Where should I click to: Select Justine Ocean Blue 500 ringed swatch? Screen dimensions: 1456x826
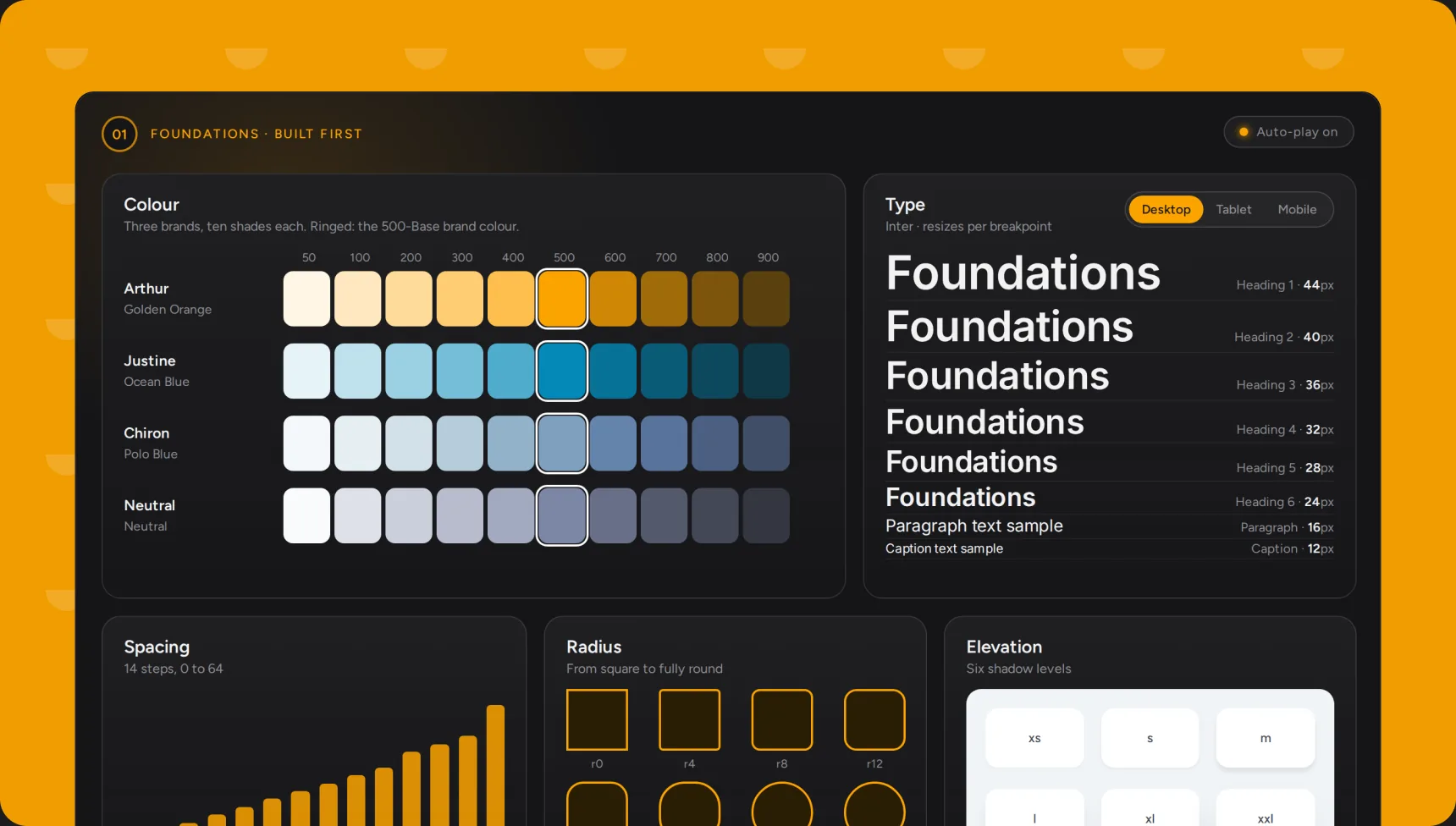pos(562,371)
